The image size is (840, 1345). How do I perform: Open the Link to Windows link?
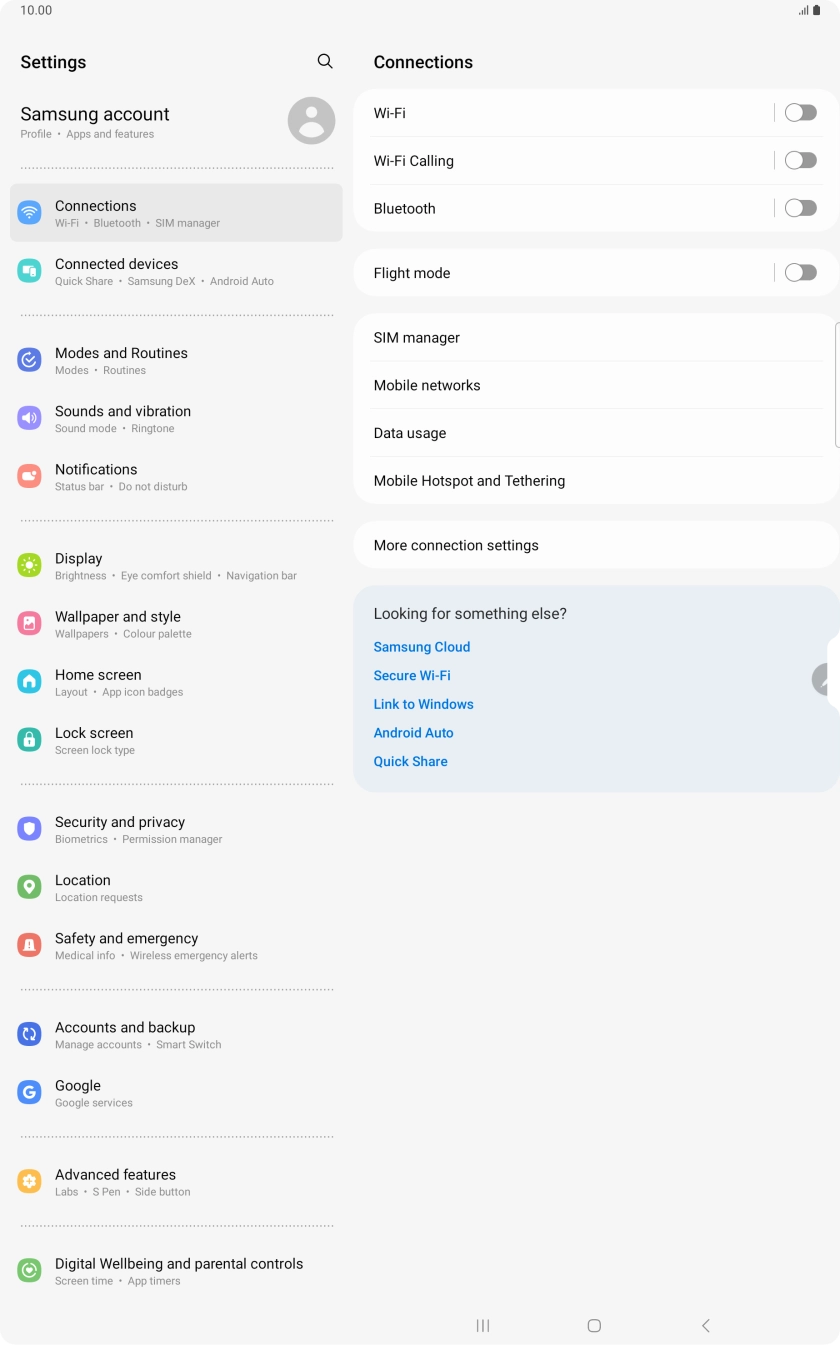[x=423, y=704]
